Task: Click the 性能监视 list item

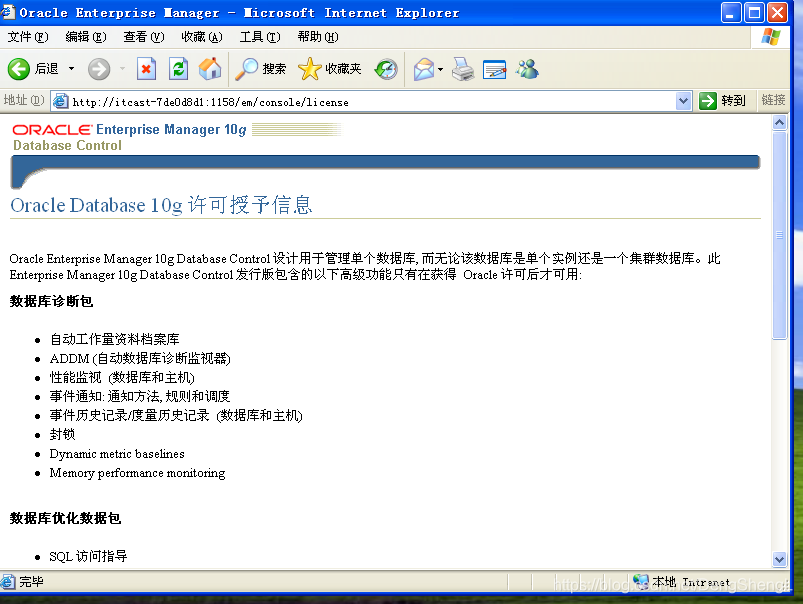Action: coord(122,378)
